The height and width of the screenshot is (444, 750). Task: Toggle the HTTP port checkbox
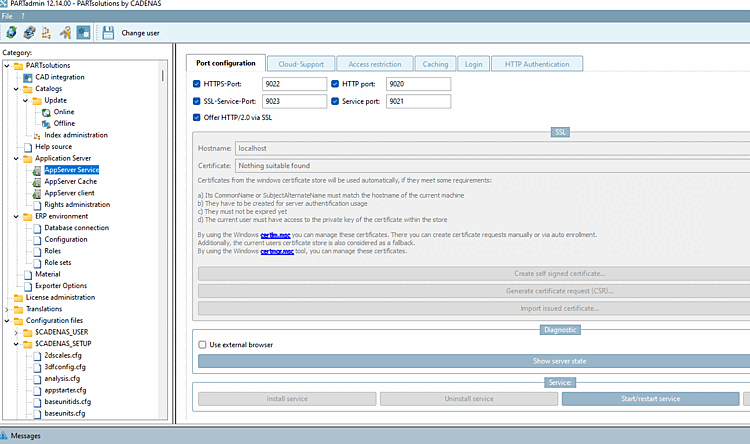335,84
